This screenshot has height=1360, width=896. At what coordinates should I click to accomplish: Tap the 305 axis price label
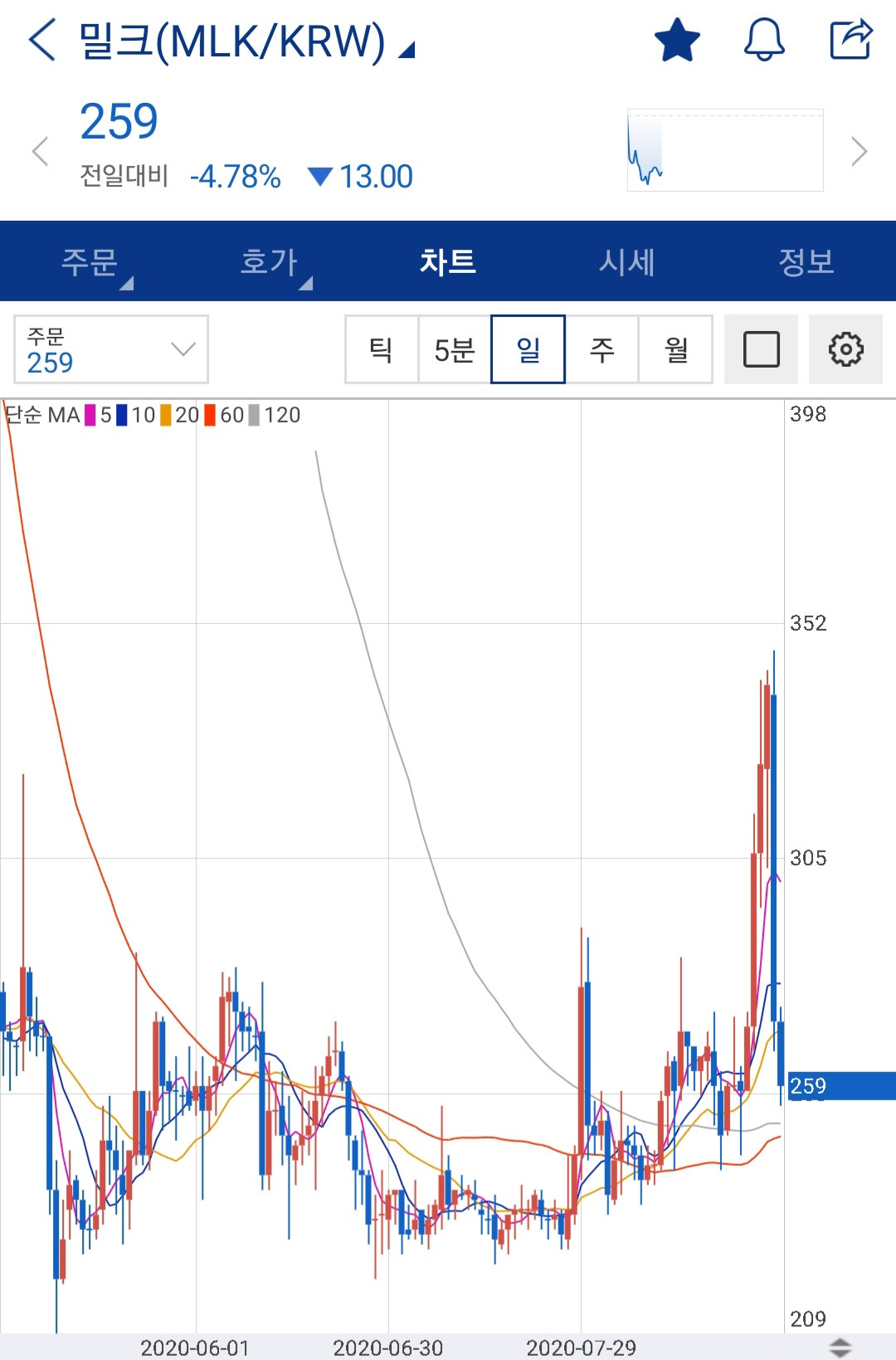pos(808,858)
